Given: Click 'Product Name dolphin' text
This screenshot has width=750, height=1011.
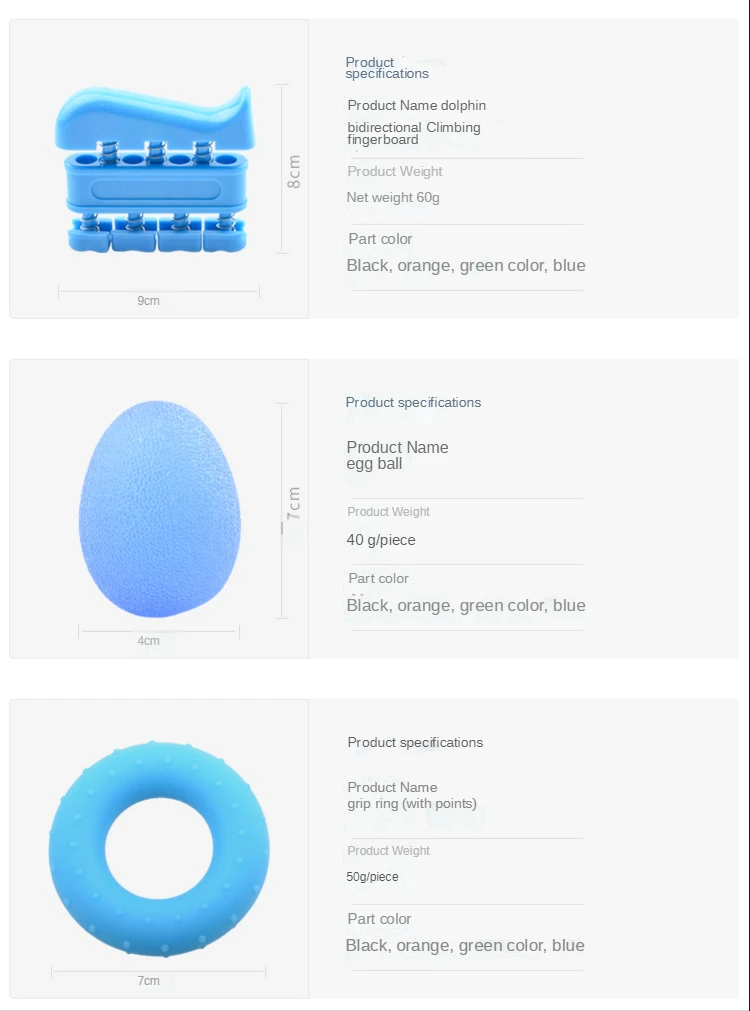Looking at the screenshot, I should pos(416,105).
